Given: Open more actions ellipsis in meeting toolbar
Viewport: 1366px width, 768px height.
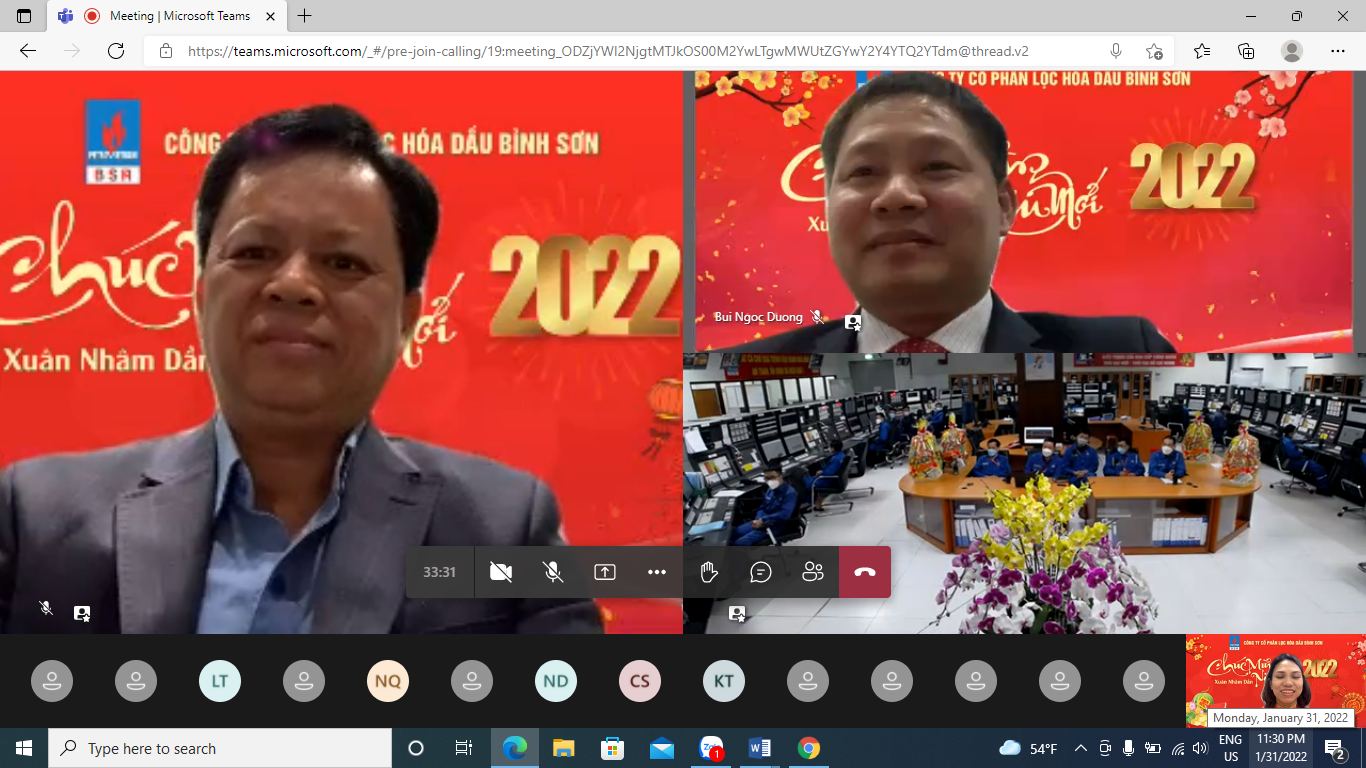Looking at the screenshot, I should [x=657, y=572].
